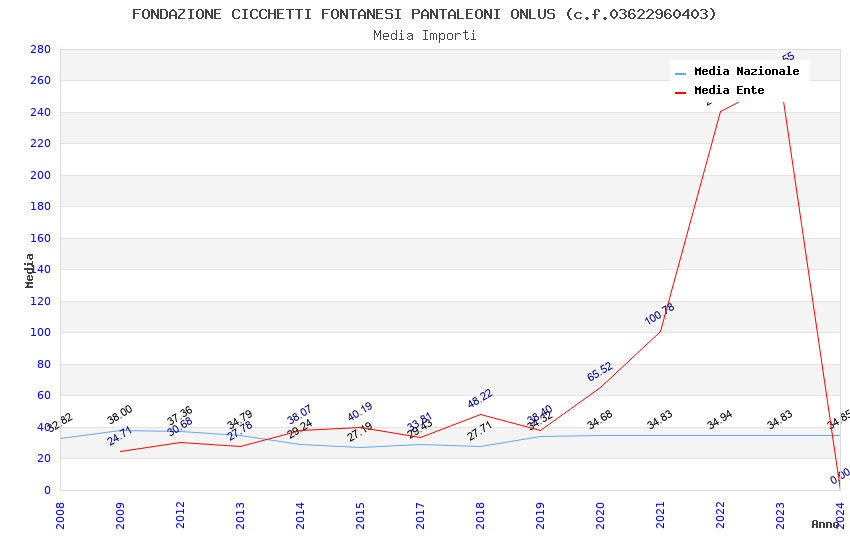Click the x-axis year 2009
The height and width of the screenshot is (550, 850).
[x=120, y=515]
